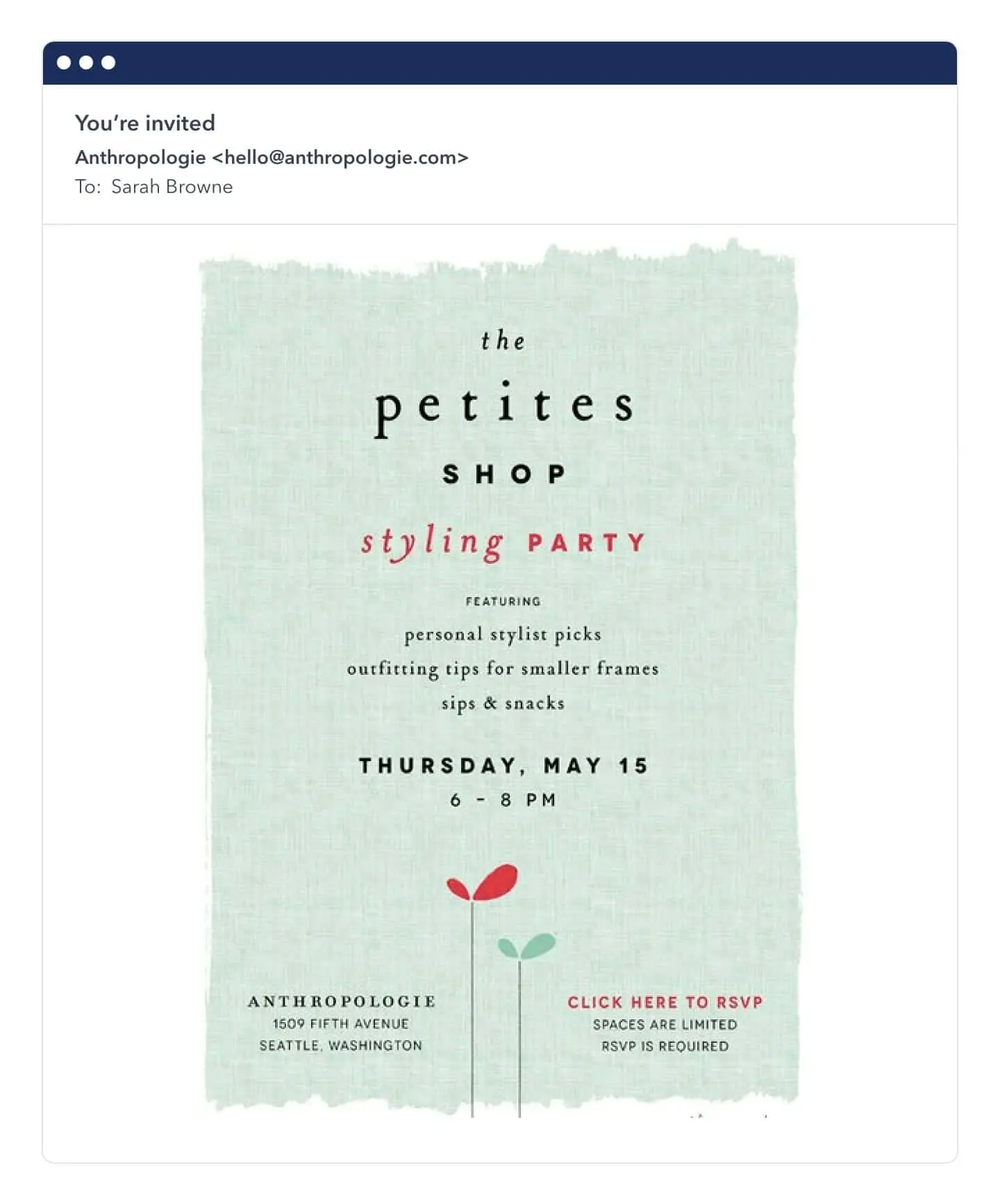Click the middle white dot in title bar
Image resolution: width=1000 pixels, height=1204 pixels.
(86, 62)
